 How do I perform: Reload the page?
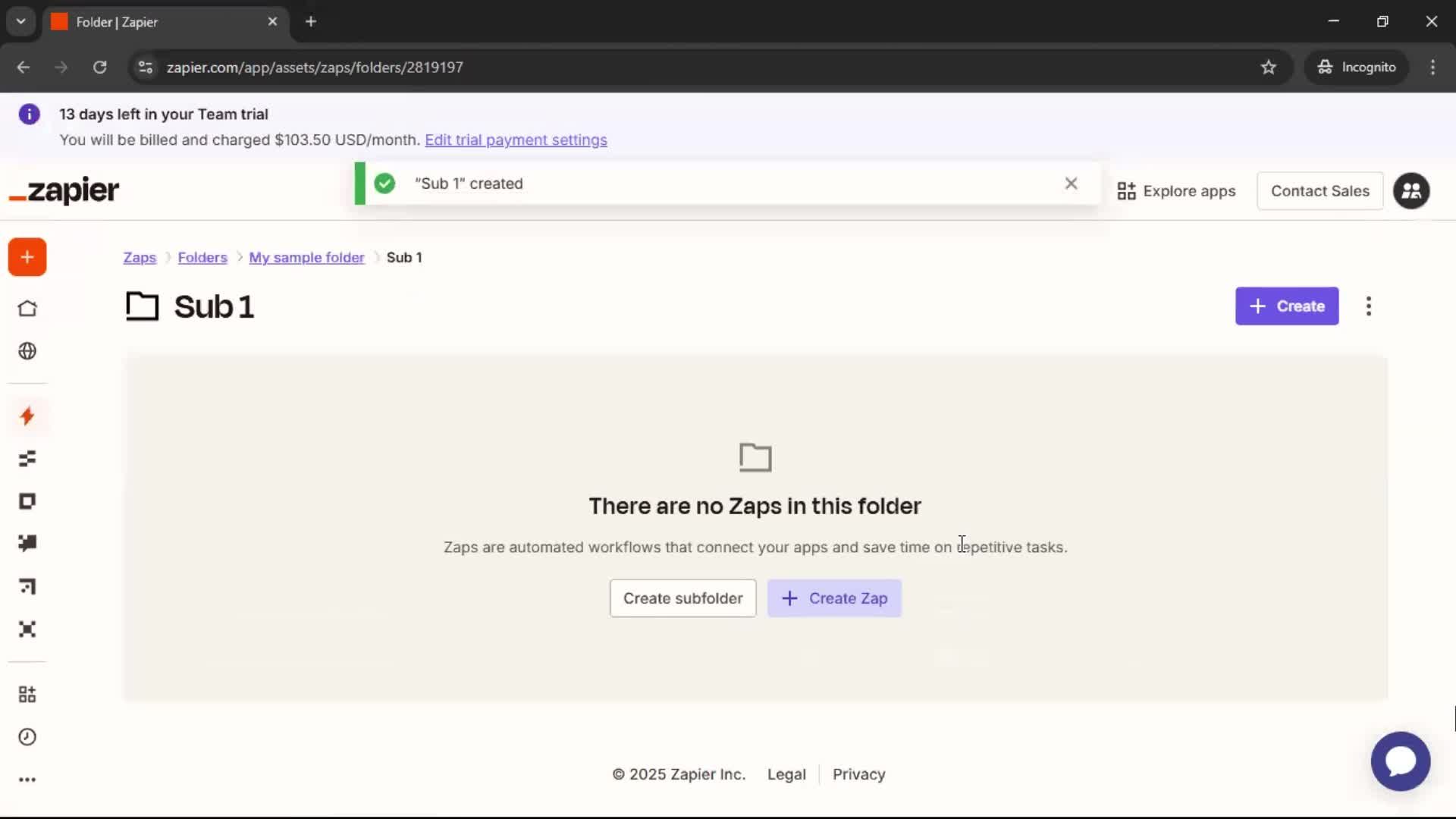99,67
